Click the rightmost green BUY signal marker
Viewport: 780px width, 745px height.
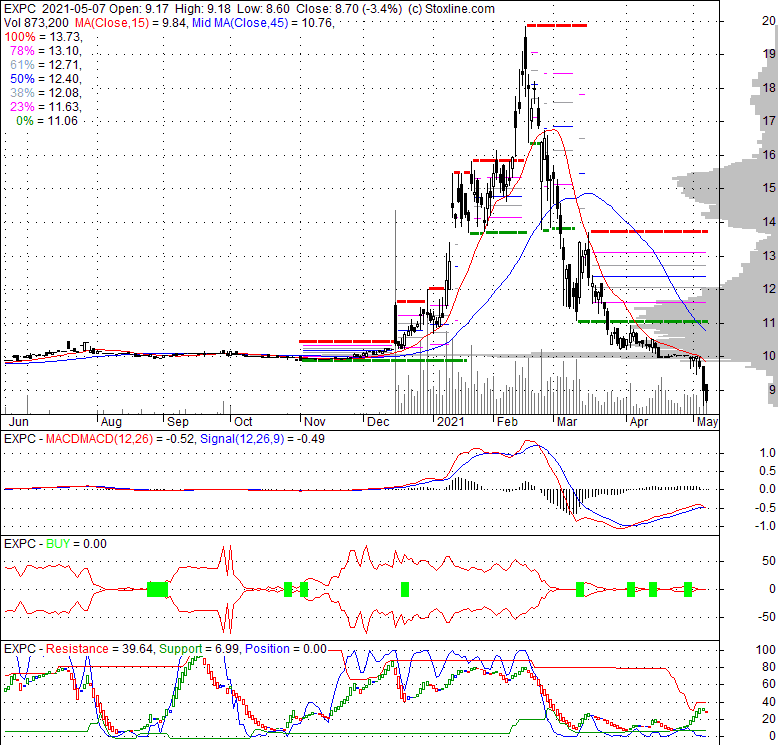click(x=688, y=589)
